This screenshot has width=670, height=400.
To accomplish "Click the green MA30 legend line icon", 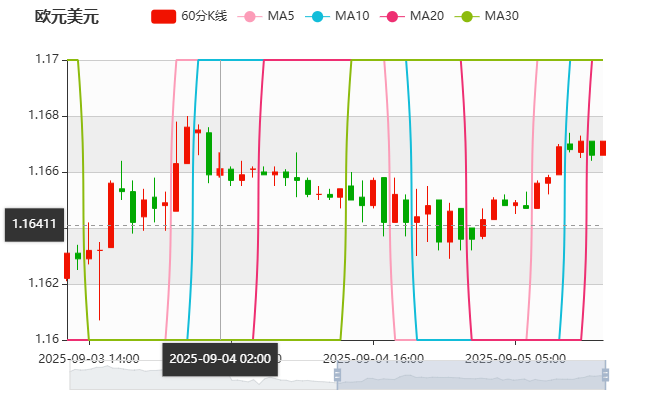I will 466,17.
